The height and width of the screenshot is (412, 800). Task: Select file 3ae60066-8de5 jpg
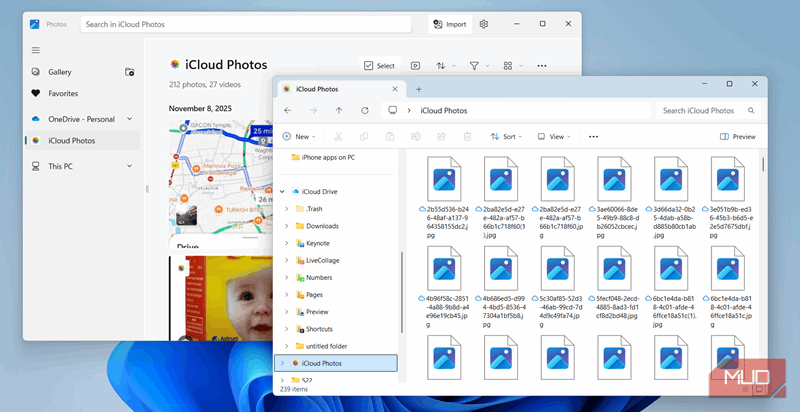tap(614, 197)
